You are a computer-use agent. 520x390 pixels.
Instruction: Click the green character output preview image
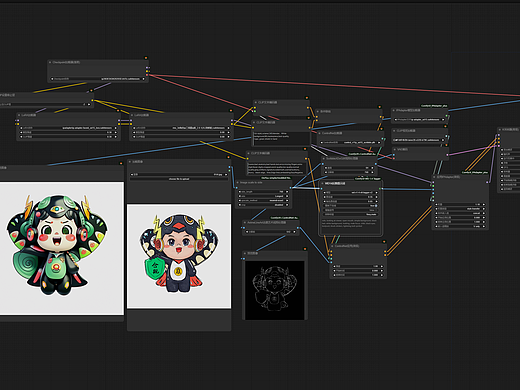coord(62,248)
